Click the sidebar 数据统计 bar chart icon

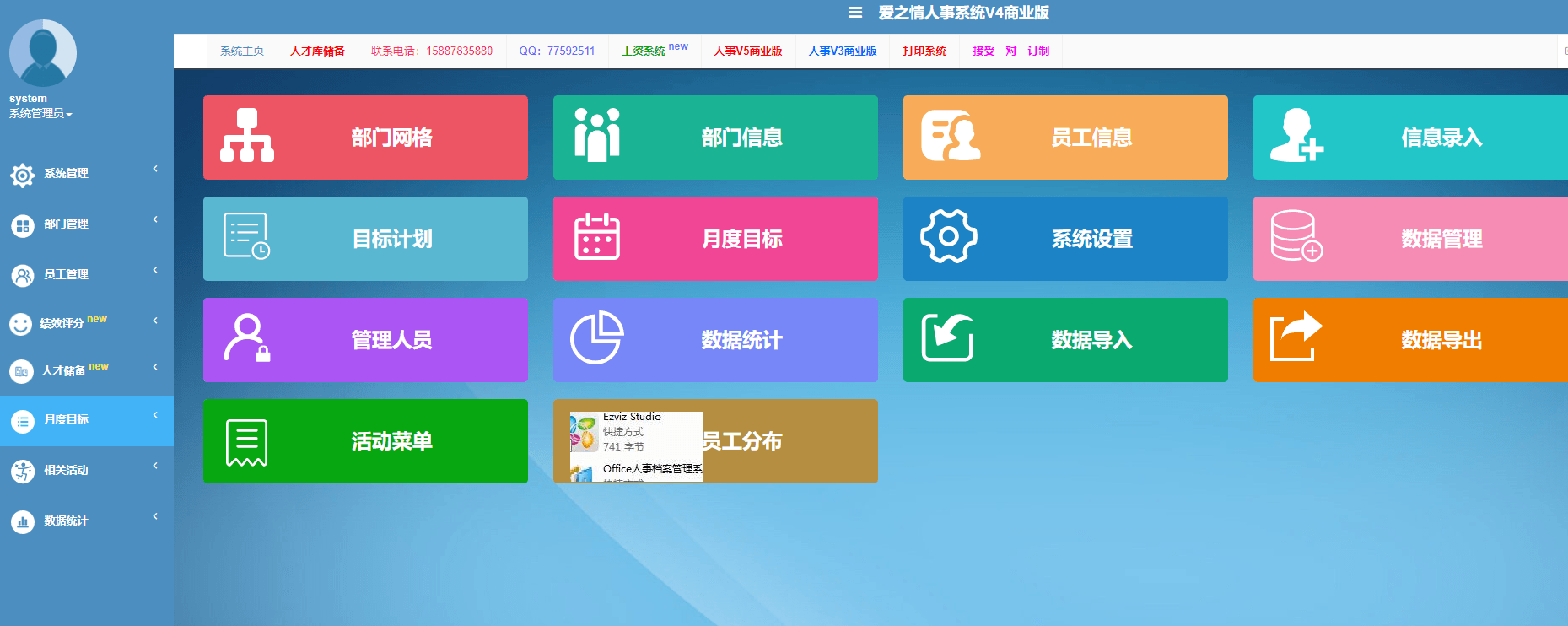[22, 522]
